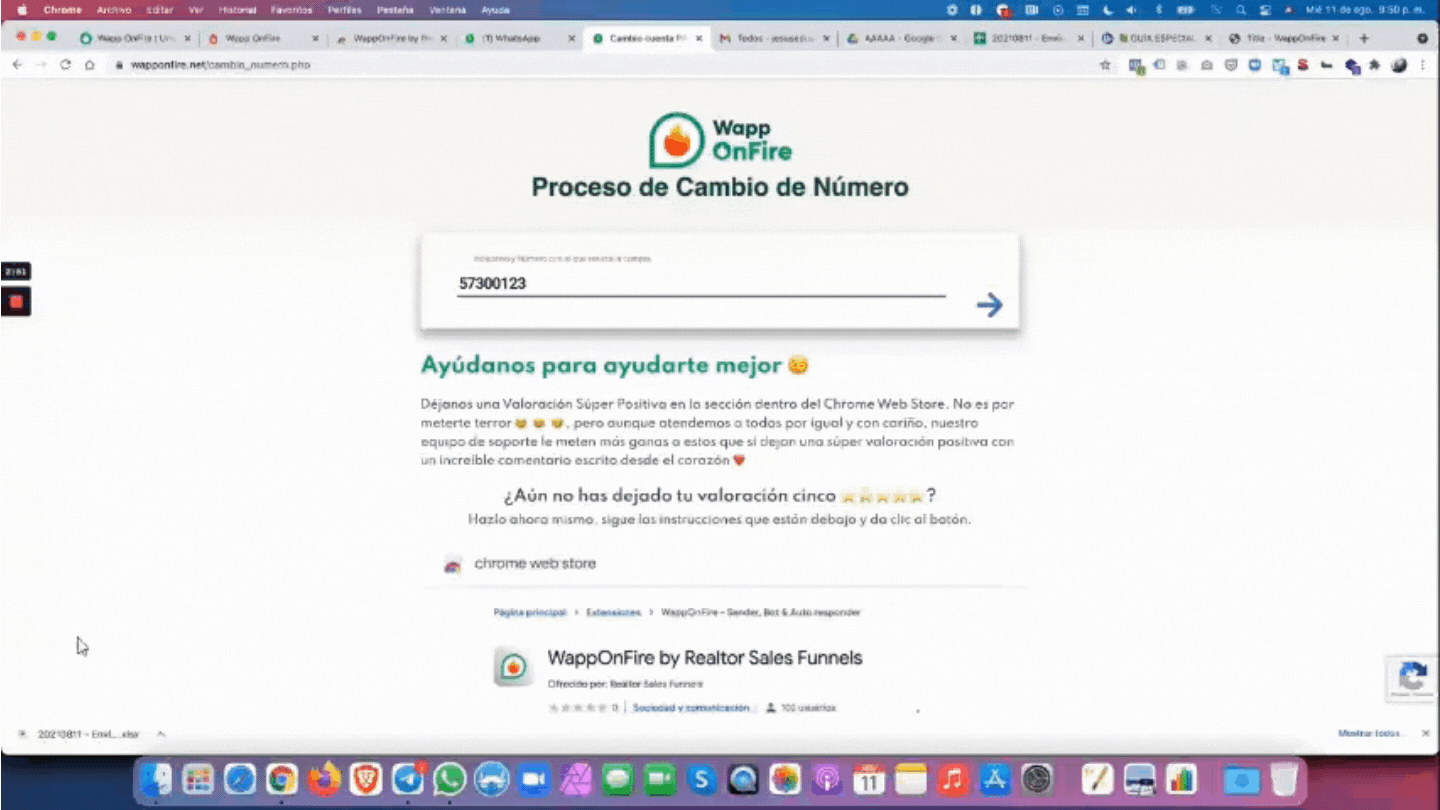Close the downloads bar

(1426, 734)
